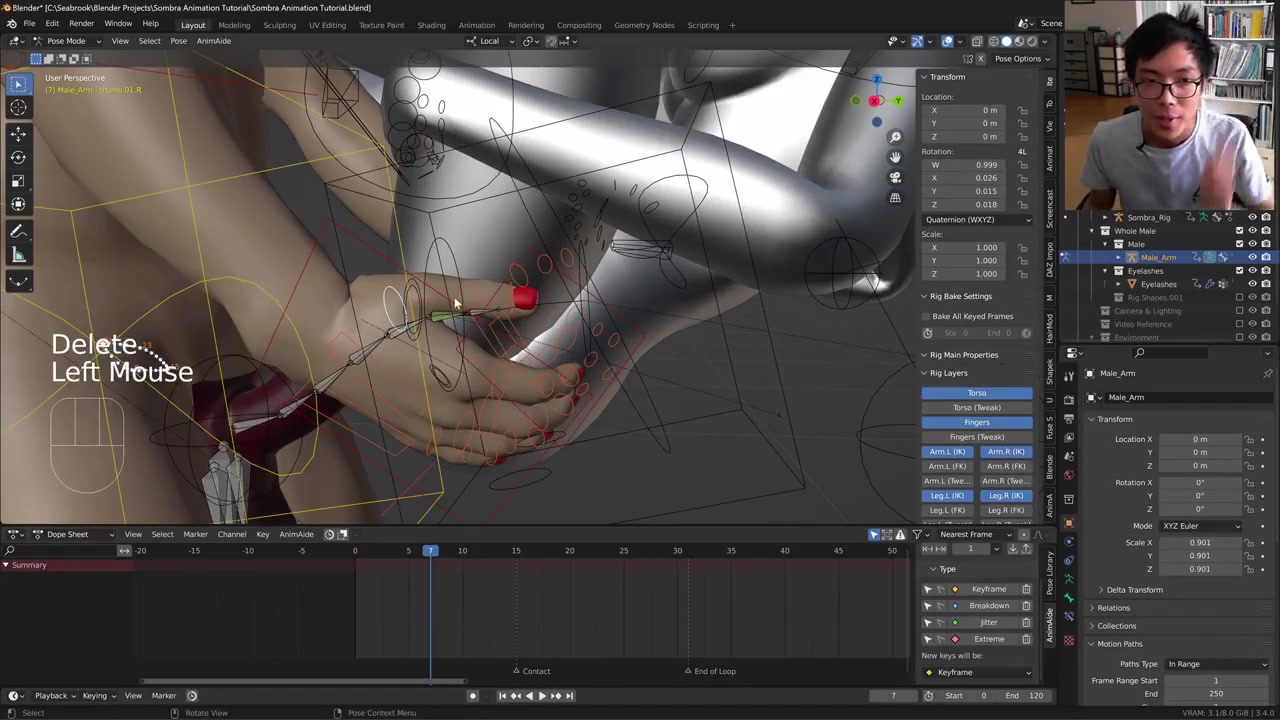
Task: Open the Quaternion (WXYZ) rotation mode dropdown
Action: pos(977,219)
